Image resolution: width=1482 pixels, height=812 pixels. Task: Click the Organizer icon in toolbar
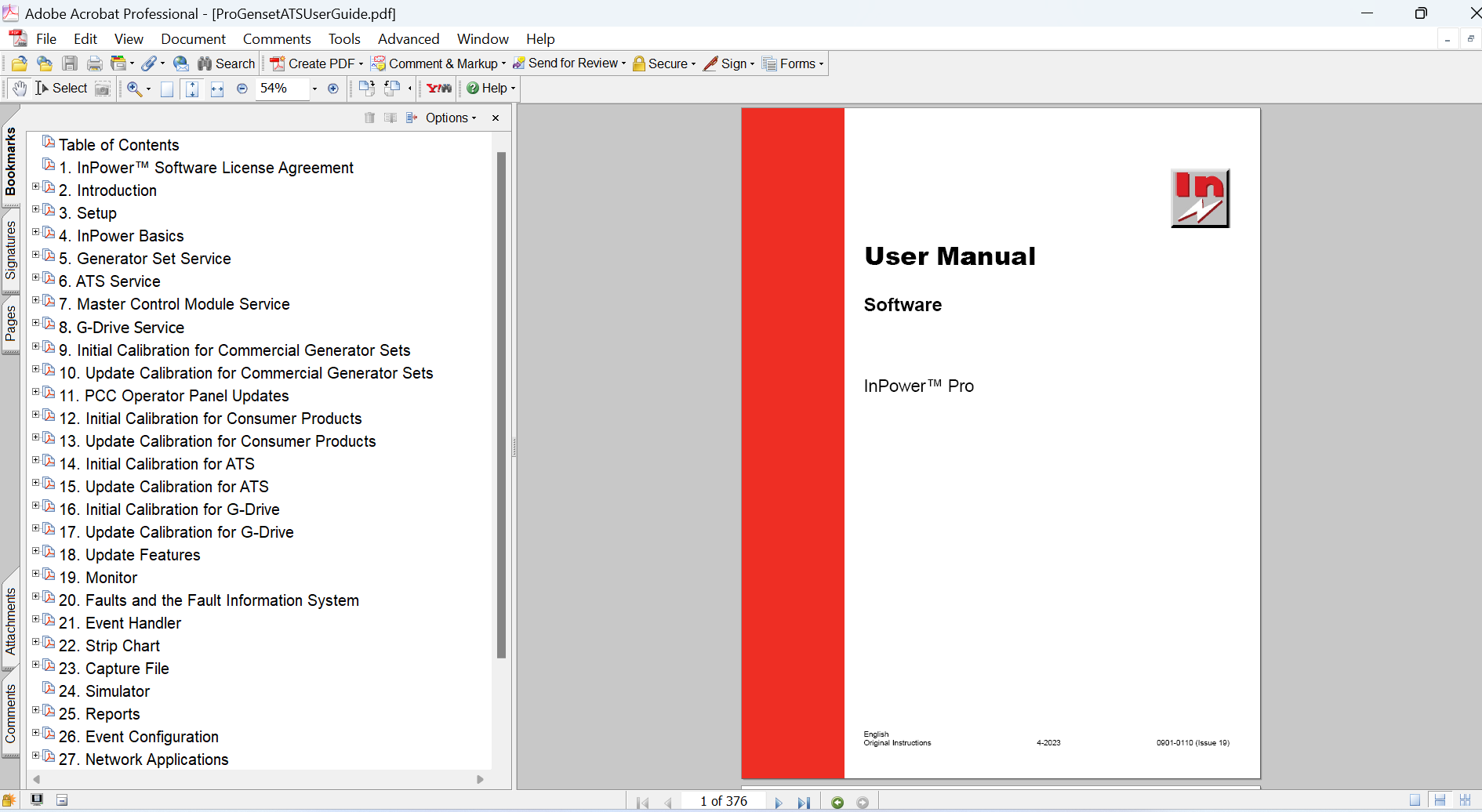click(118, 63)
